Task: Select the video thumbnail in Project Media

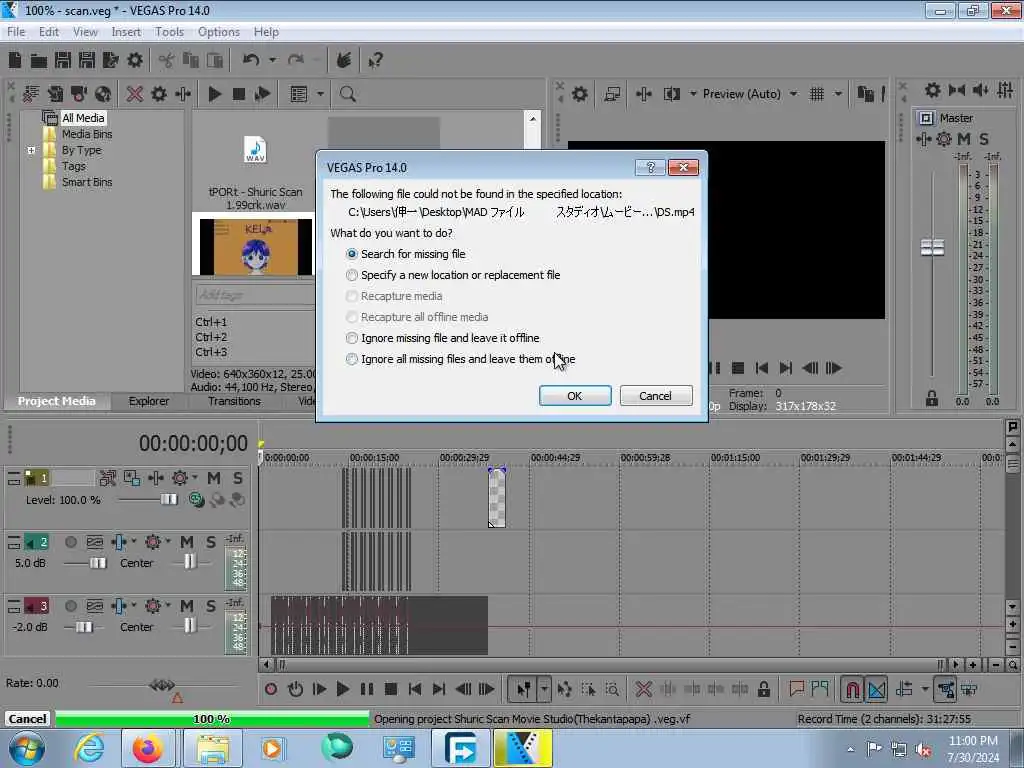Action: point(255,246)
